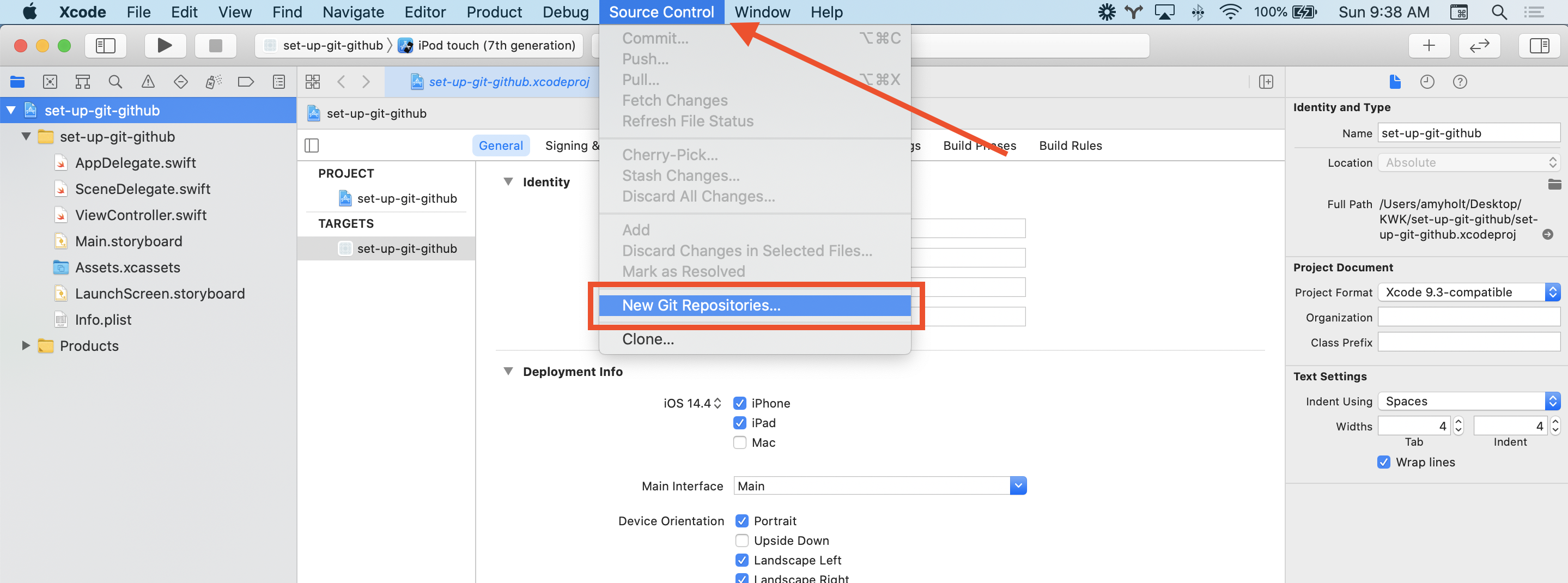Toggle the inspectors panel button
The height and width of the screenshot is (583, 1568).
pos(1539,46)
